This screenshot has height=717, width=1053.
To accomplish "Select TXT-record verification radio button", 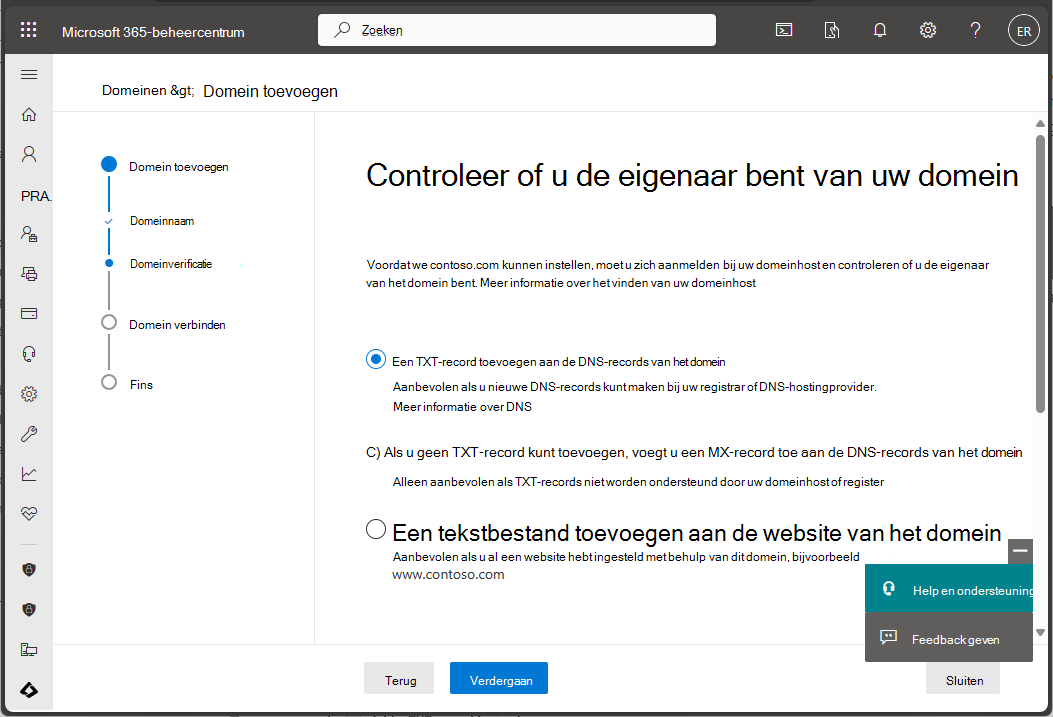I will (376, 359).
